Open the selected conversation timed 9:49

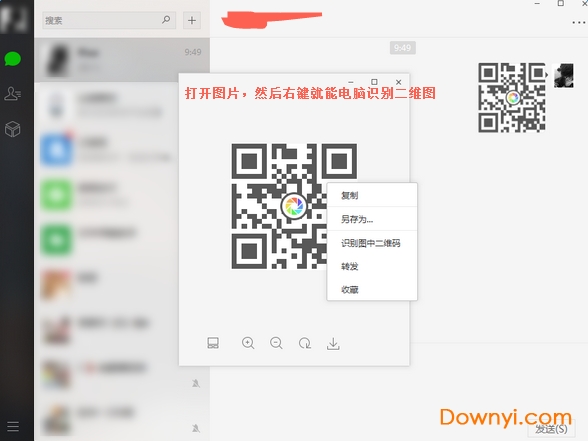point(122,60)
